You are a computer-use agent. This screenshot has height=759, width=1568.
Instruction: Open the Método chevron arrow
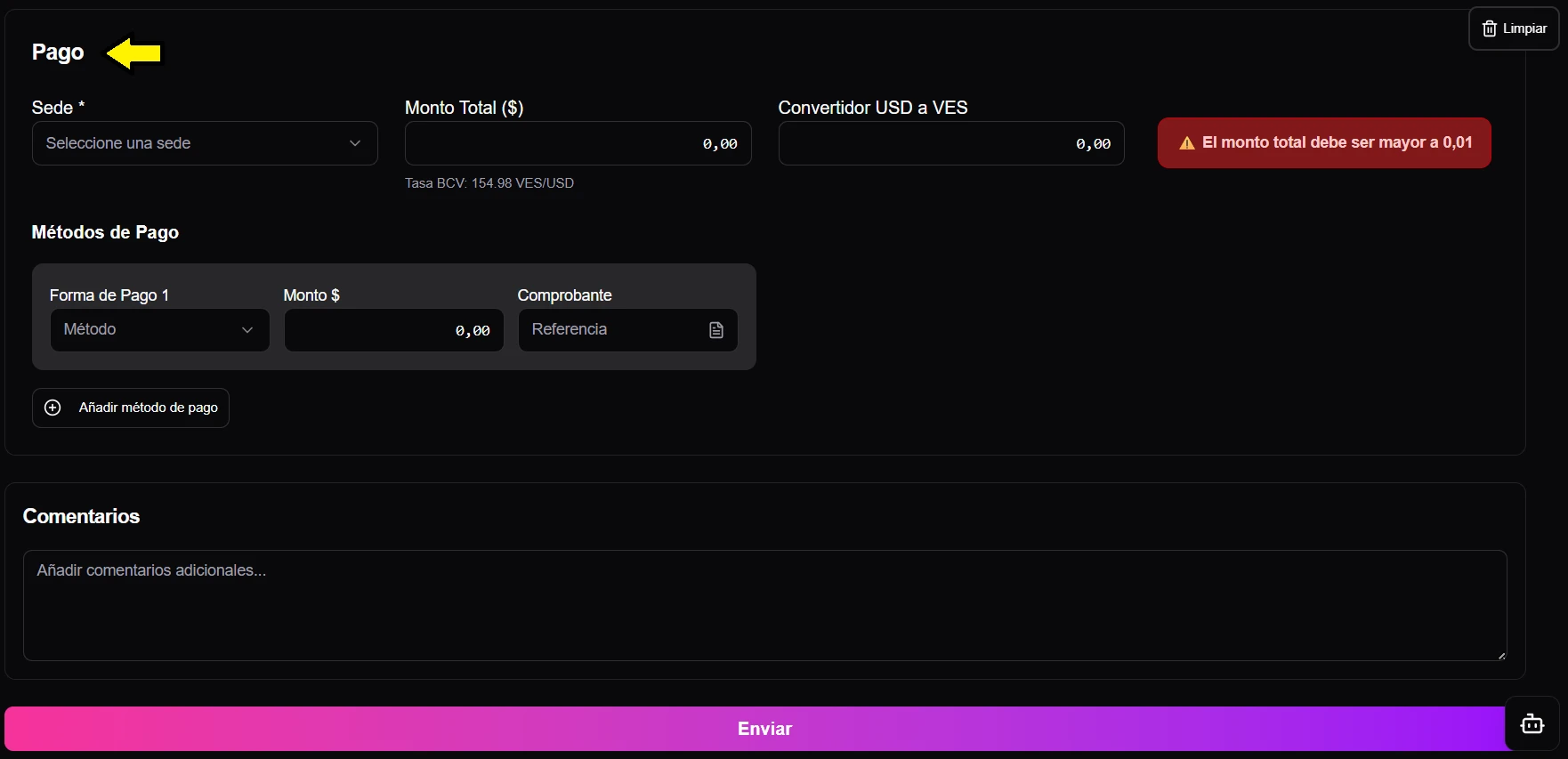tap(247, 330)
